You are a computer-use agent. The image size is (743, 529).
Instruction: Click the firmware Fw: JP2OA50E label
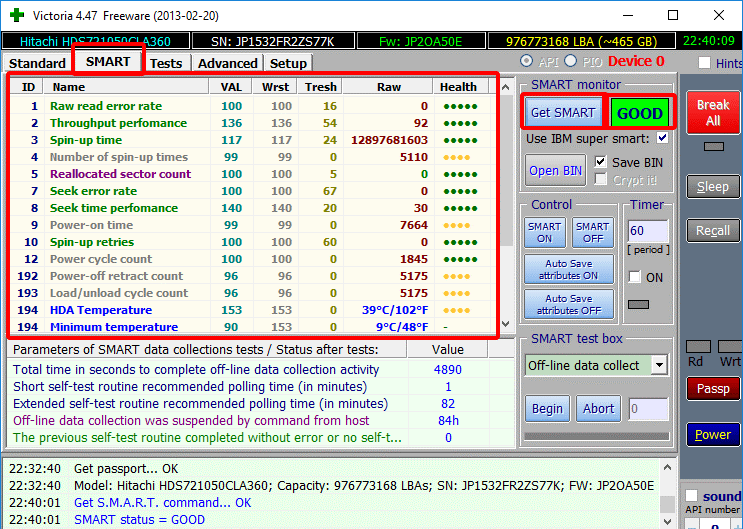point(421,41)
